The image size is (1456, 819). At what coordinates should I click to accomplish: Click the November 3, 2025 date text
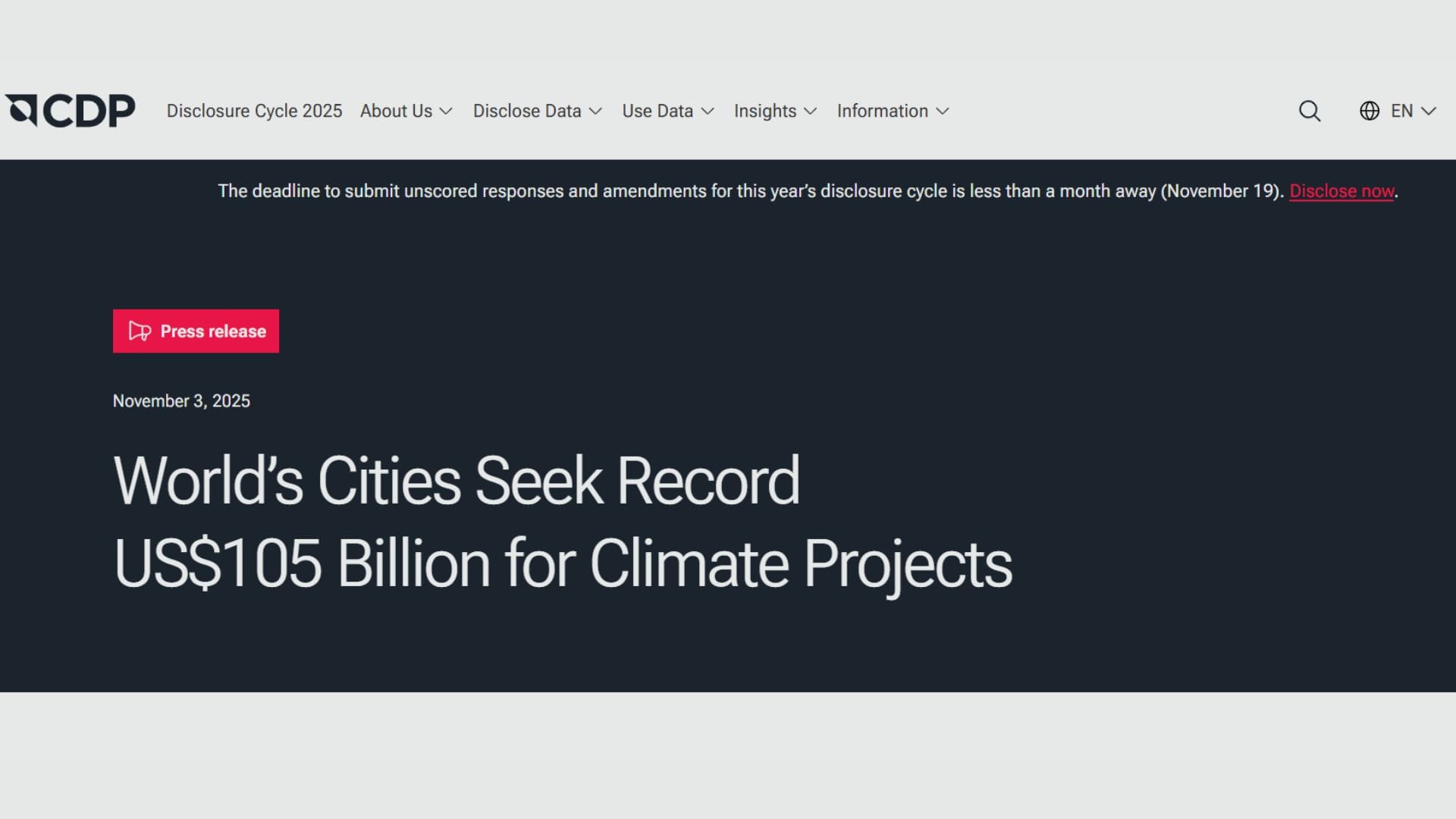pyautogui.click(x=181, y=400)
